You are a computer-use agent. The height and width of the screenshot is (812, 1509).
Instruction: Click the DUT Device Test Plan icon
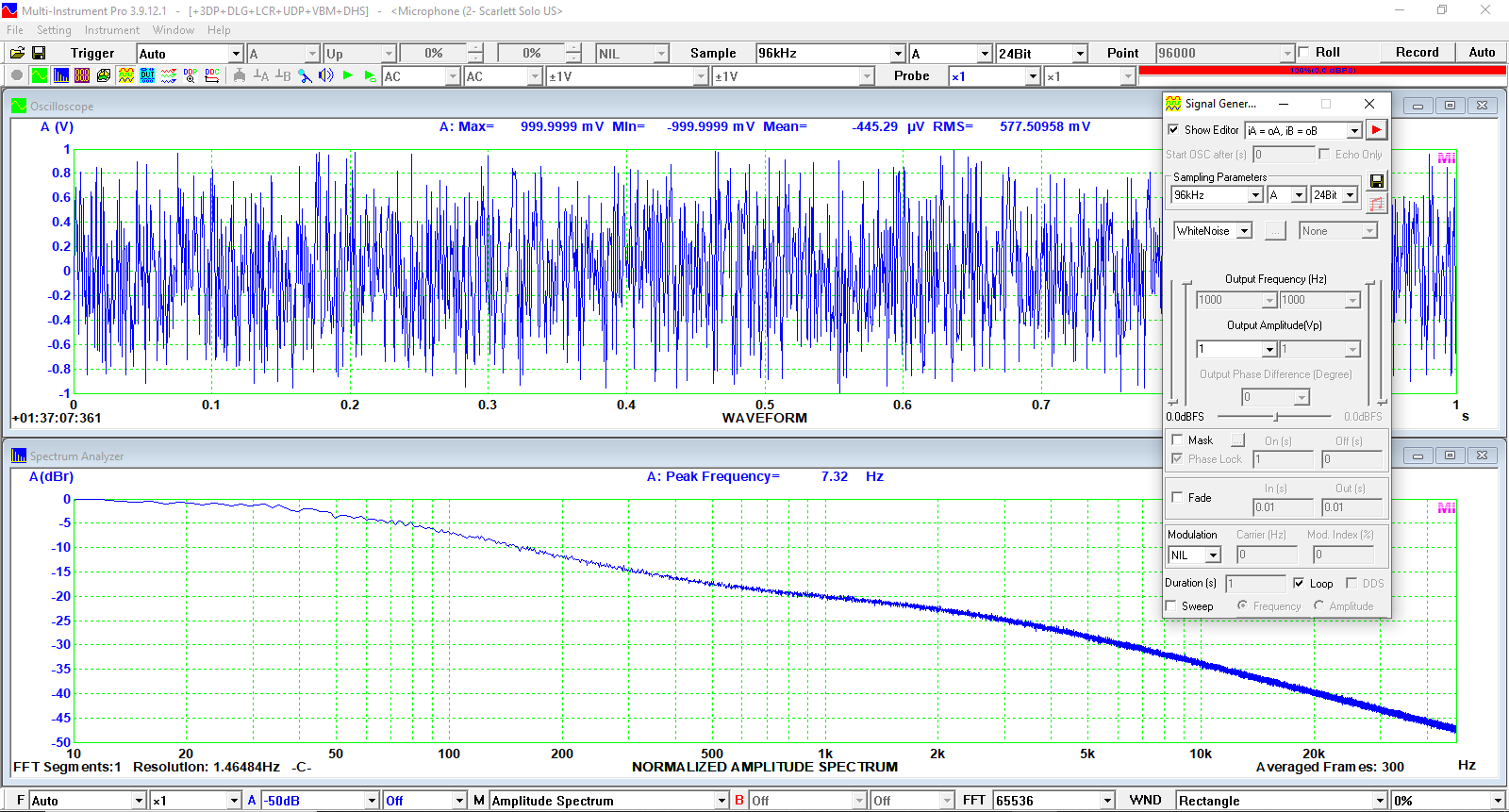[147, 76]
